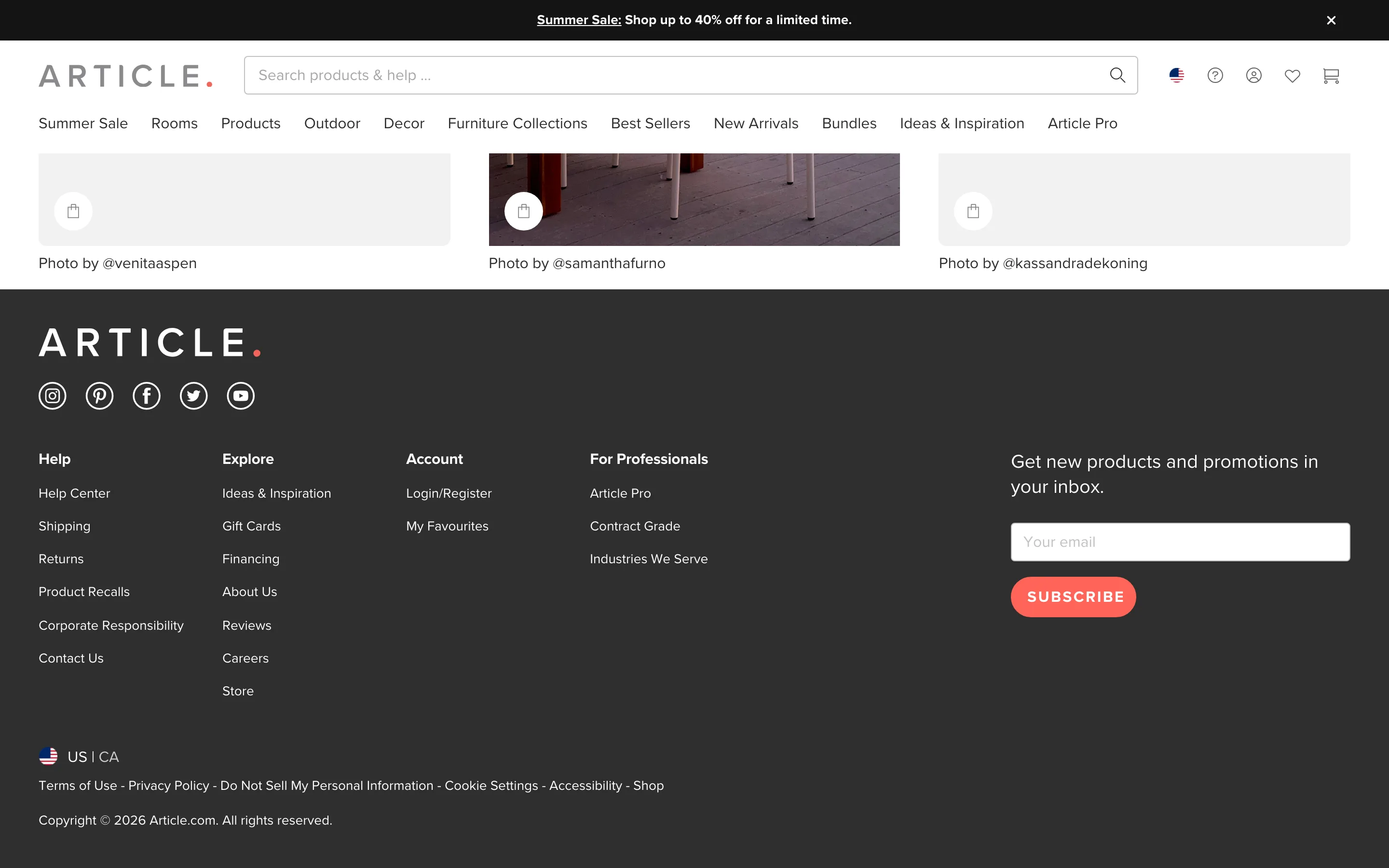Open the Help Center link
Image resolution: width=1389 pixels, height=868 pixels.
[x=74, y=493]
